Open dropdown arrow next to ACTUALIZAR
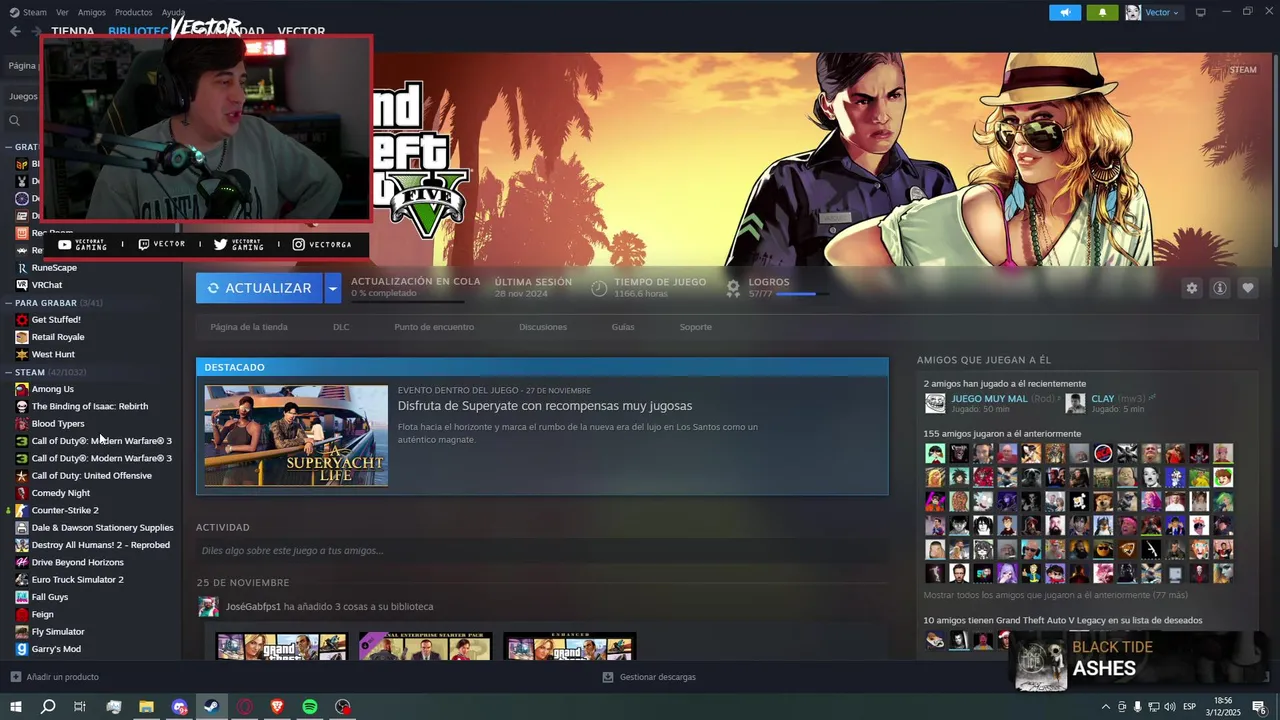Image resolution: width=1280 pixels, height=720 pixels. pos(333,288)
